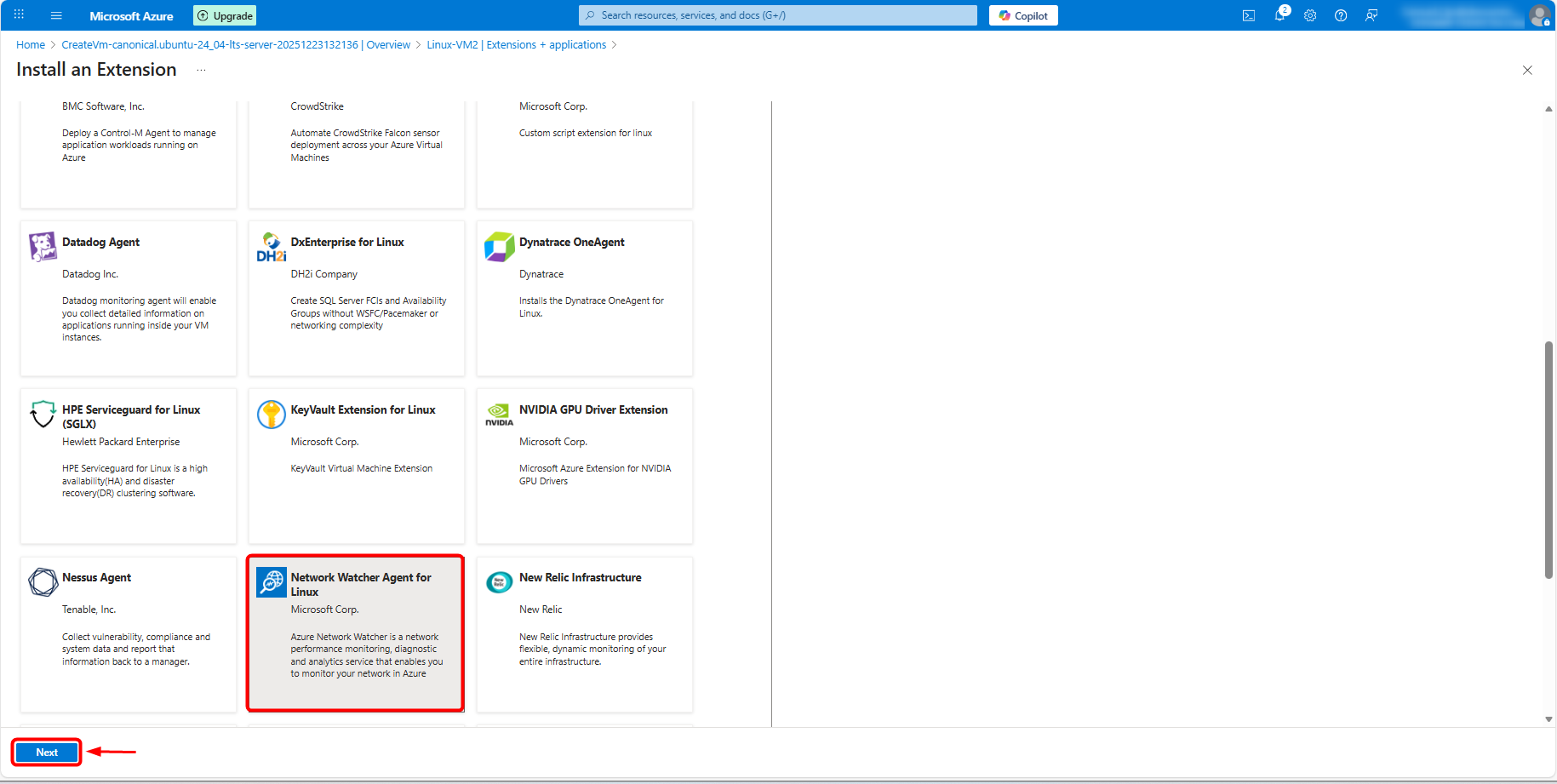The height and width of the screenshot is (784, 1557).
Task: Click the Nessus Agent hexagon icon
Action: [43, 581]
